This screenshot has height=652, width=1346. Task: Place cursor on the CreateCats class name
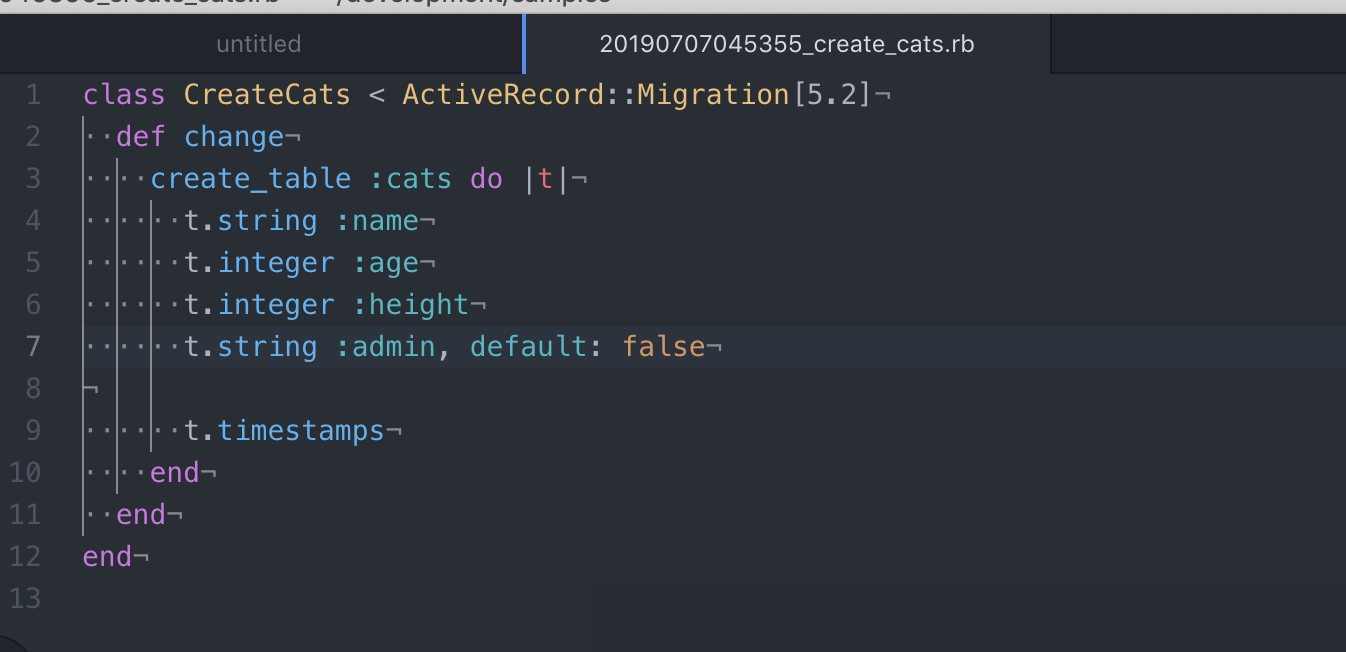pos(267,95)
